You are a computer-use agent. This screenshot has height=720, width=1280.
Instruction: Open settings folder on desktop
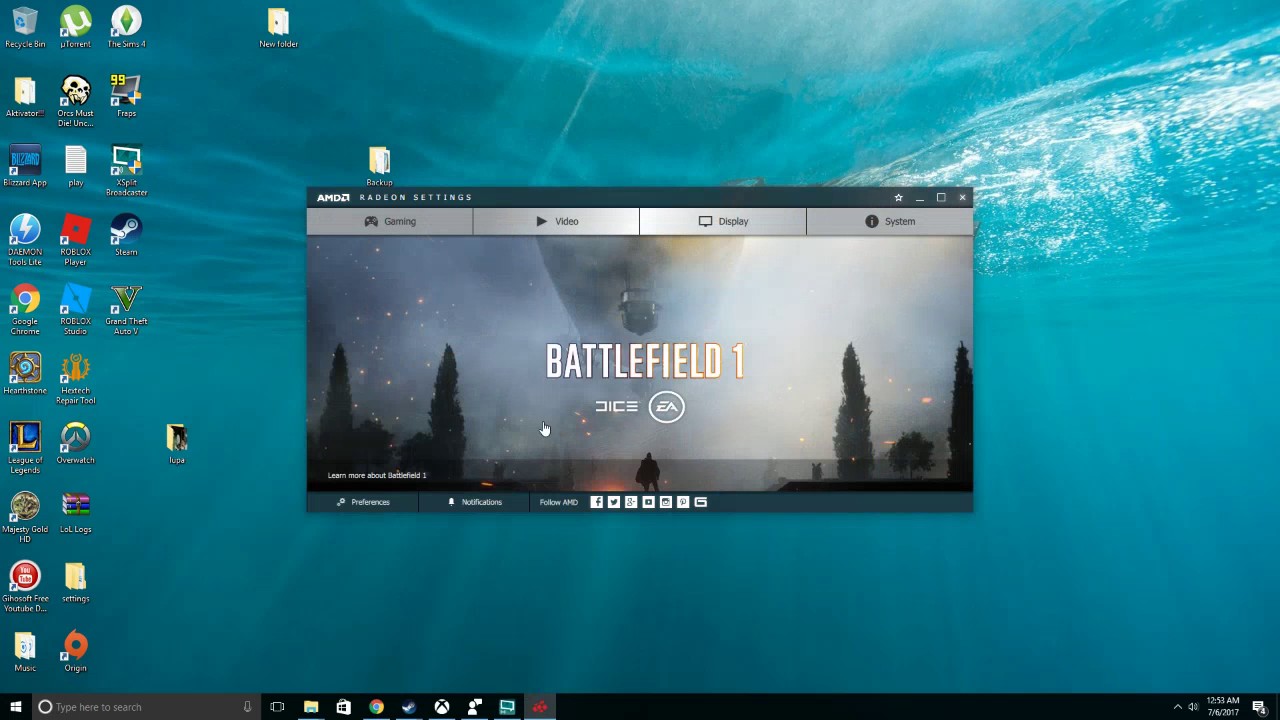(x=75, y=581)
